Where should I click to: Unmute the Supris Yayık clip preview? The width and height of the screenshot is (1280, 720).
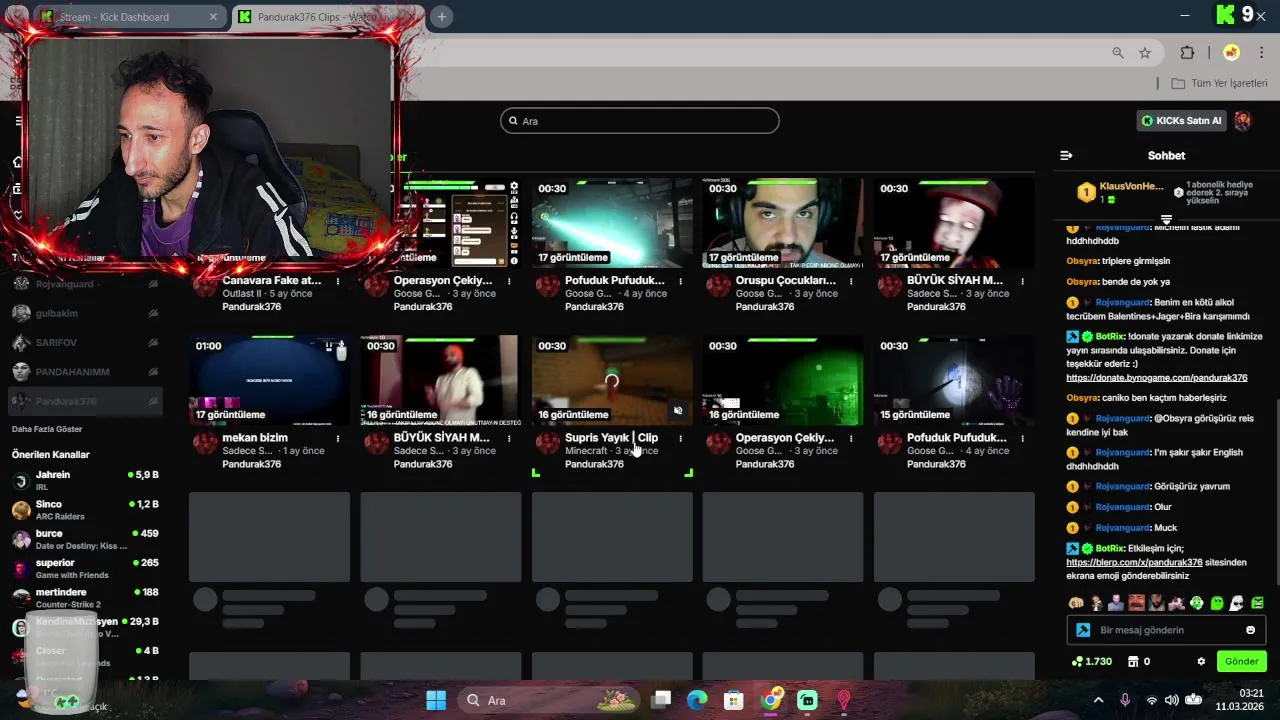pyautogui.click(x=678, y=410)
